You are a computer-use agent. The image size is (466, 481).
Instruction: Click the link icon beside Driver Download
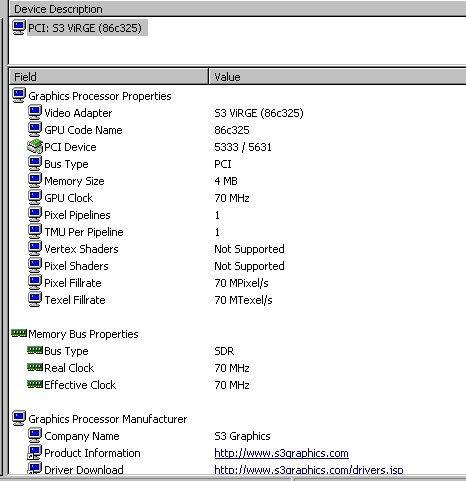click(x=35, y=468)
